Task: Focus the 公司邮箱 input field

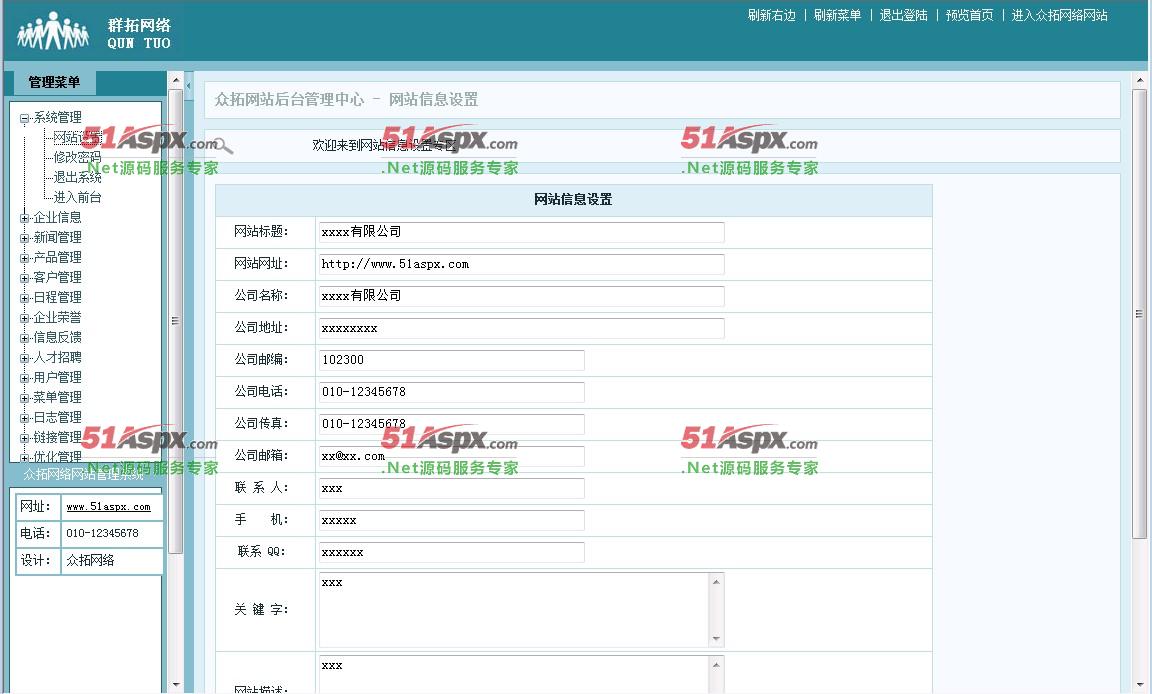Action: coord(452,456)
